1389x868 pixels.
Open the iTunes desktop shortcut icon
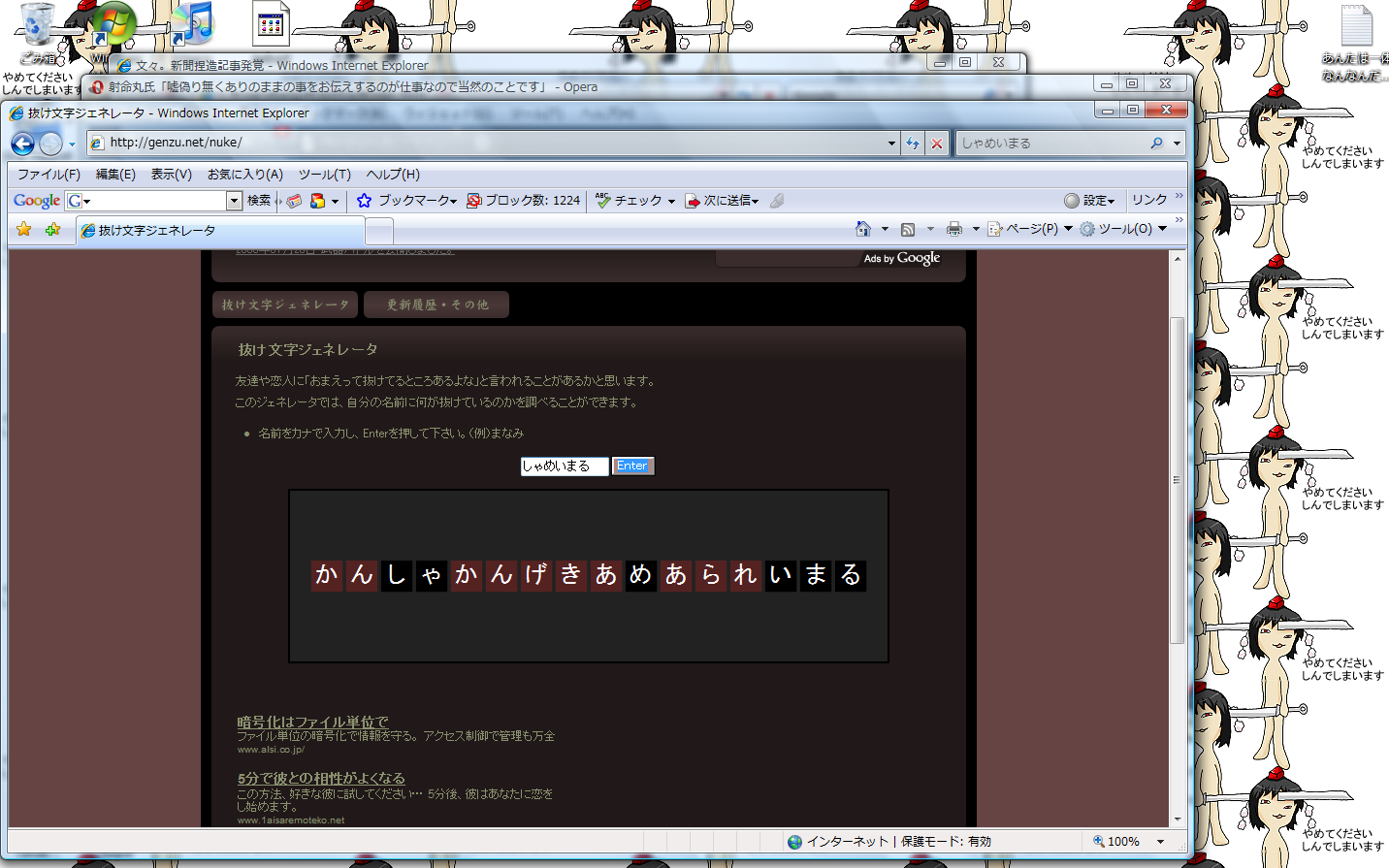pyautogui.click(x=193, y=24)
